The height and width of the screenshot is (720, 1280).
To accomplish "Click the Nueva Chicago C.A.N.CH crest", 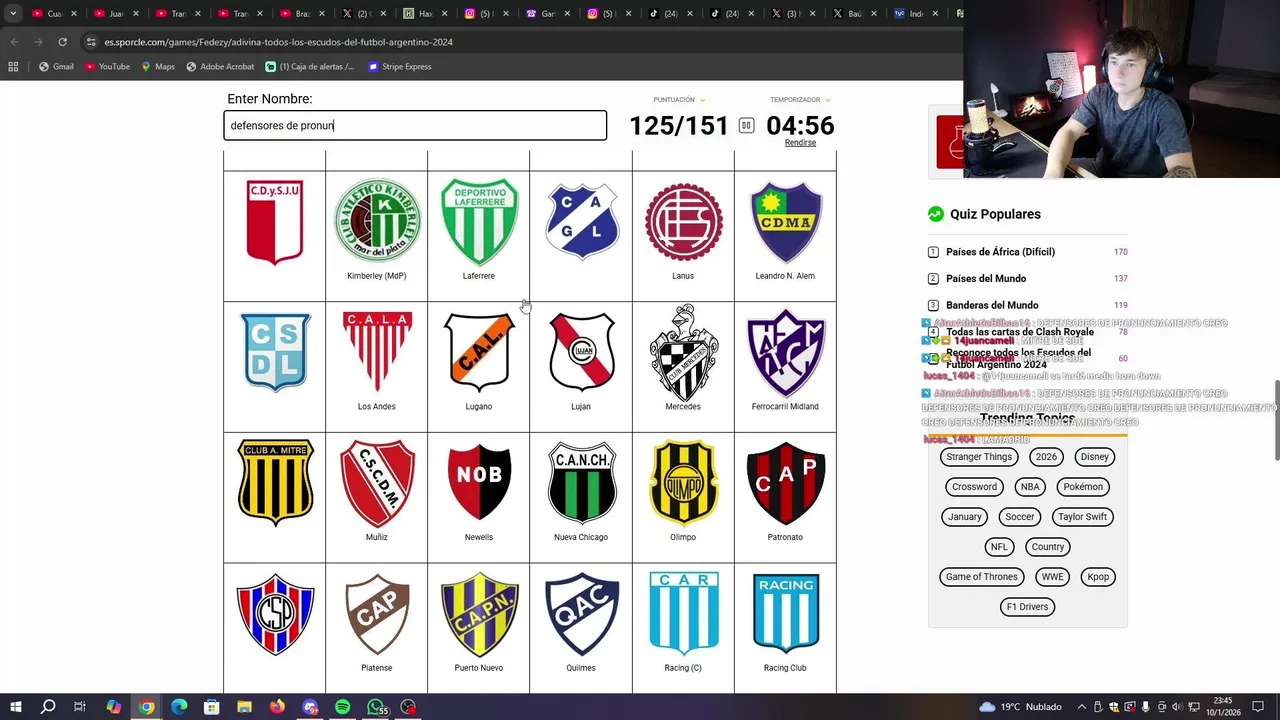I will (581, 482).
